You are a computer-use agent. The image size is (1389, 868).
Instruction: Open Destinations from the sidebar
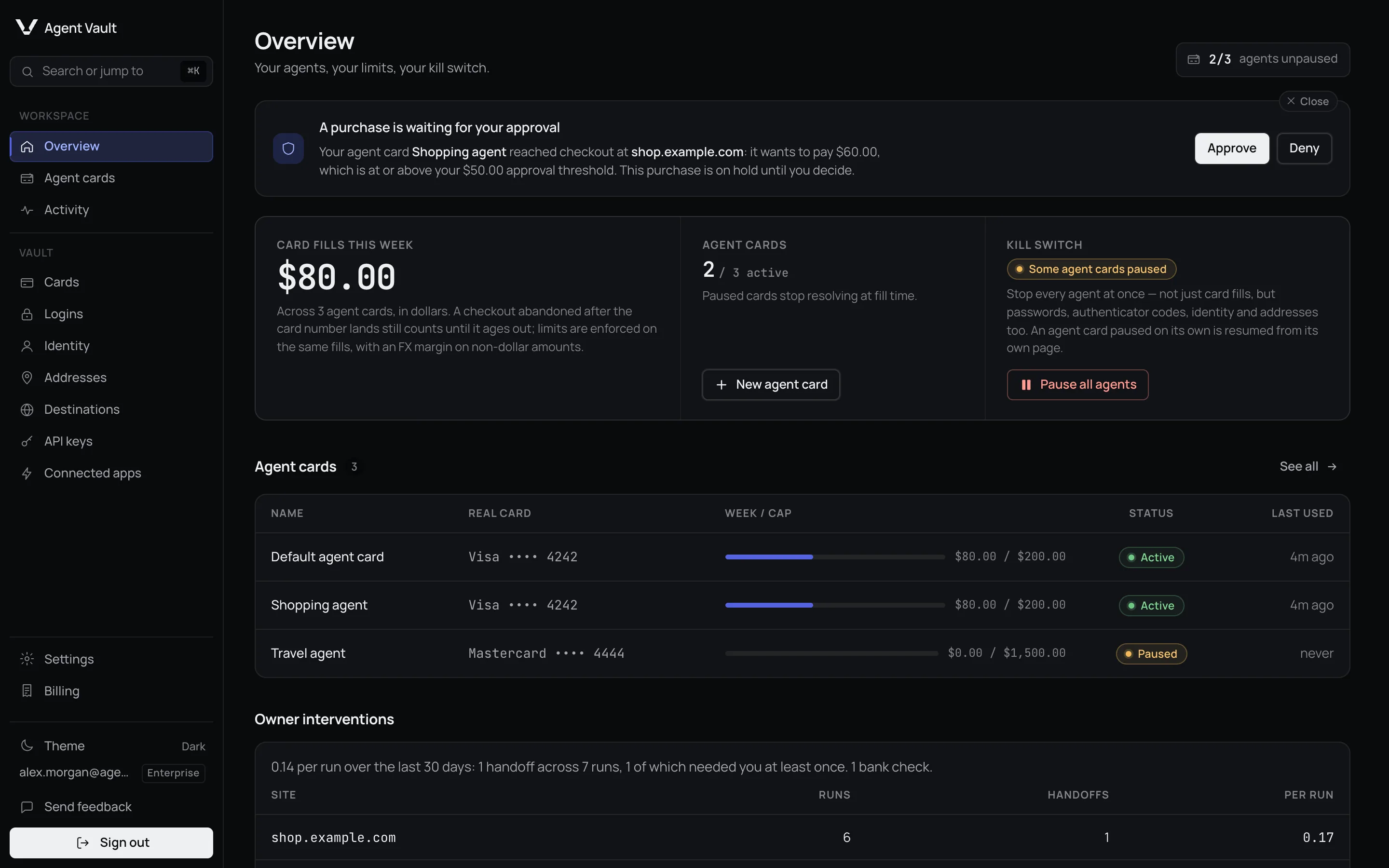[x=111, y=410]
